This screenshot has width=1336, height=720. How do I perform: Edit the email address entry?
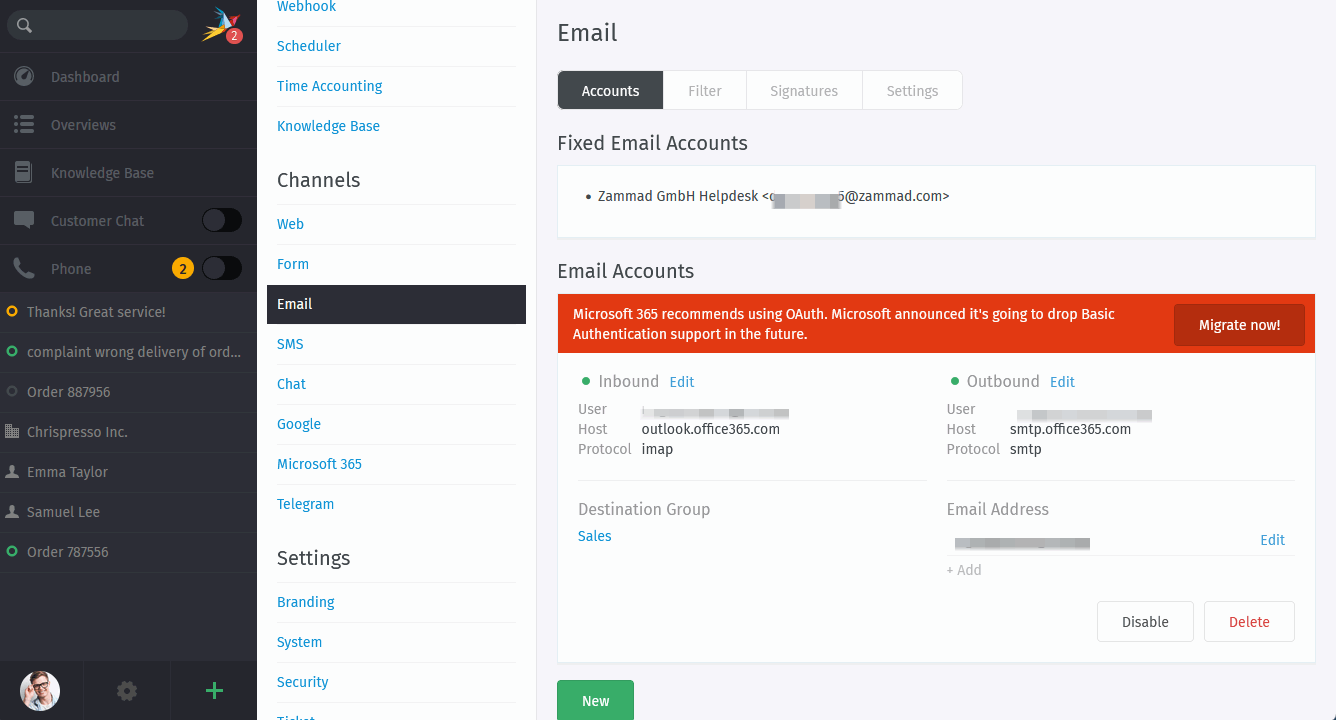[x=1272, y=540]
